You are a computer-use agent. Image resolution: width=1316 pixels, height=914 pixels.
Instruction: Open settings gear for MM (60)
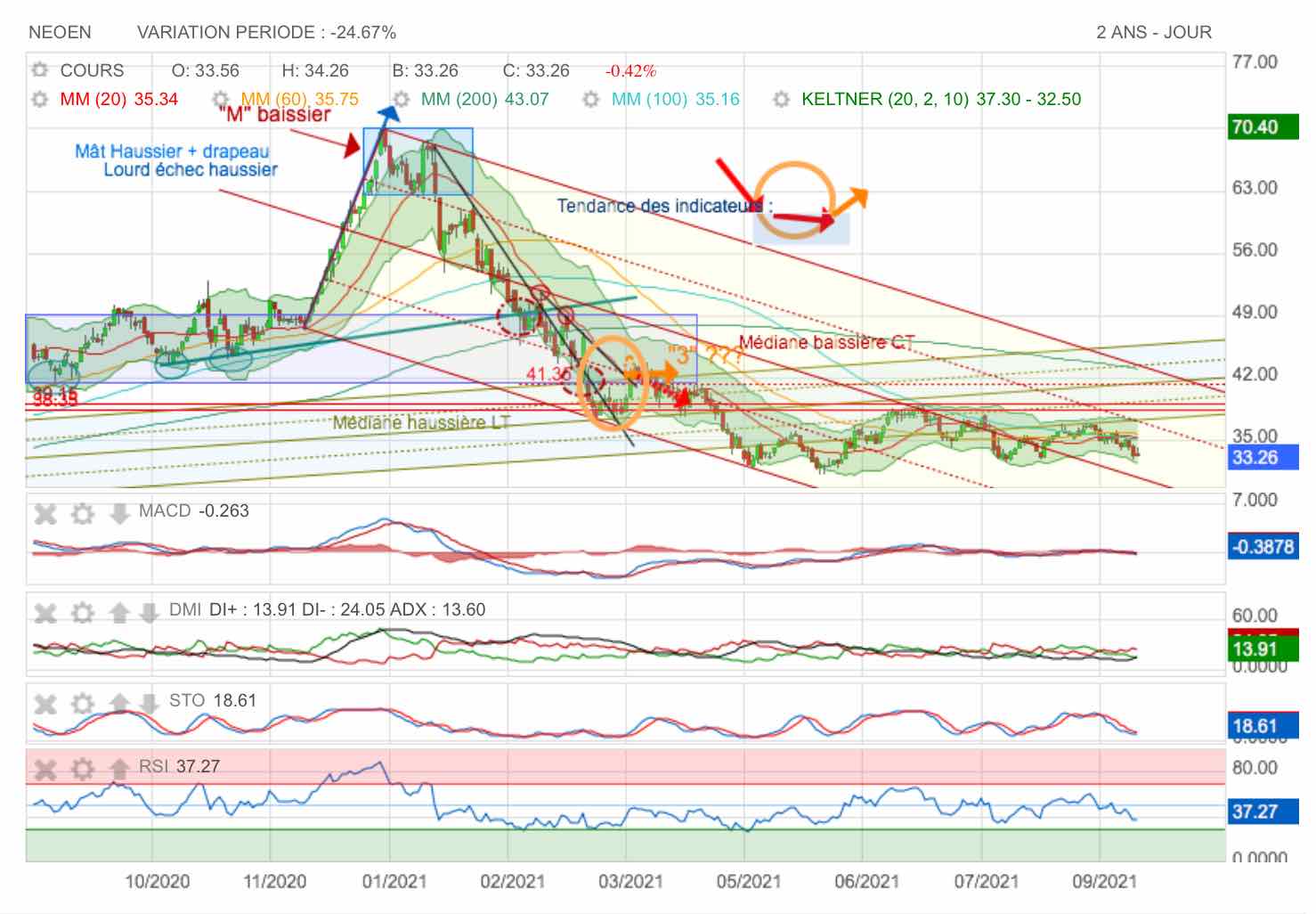point(221,99)
